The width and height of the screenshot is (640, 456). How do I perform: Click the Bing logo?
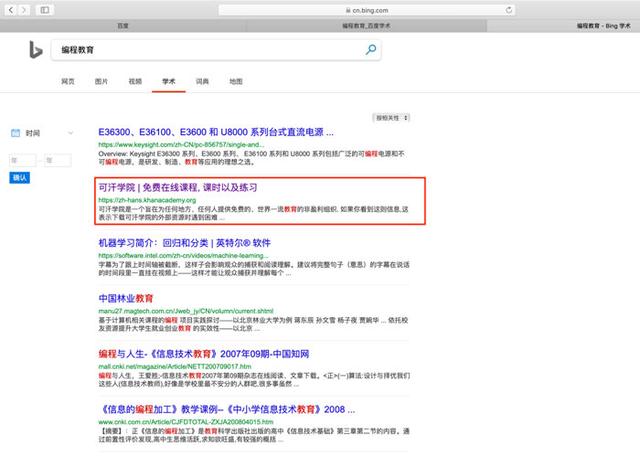click(36, 50)
